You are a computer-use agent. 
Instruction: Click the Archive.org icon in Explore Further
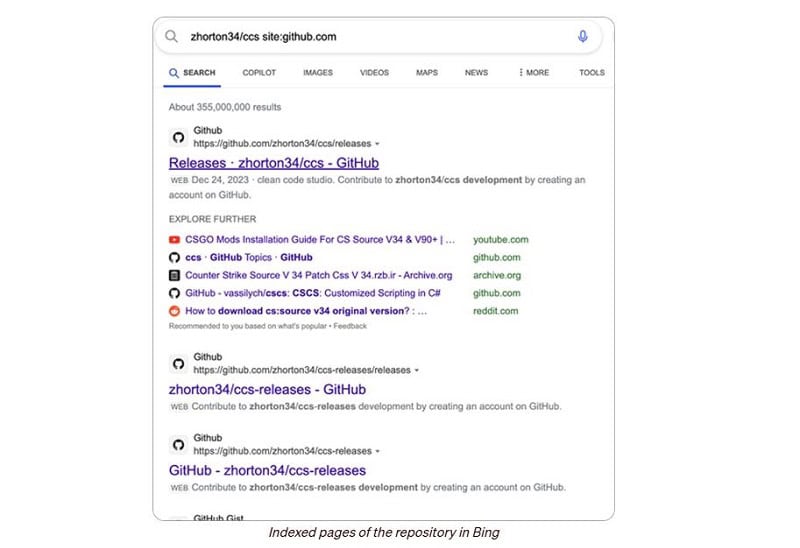[x=174, y=276]
